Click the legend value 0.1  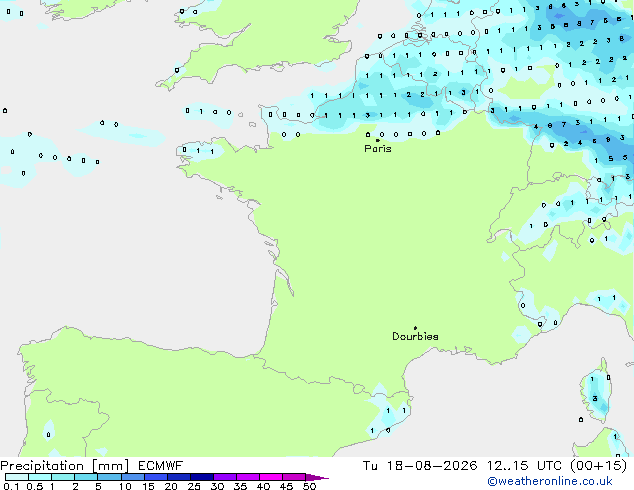11,486
